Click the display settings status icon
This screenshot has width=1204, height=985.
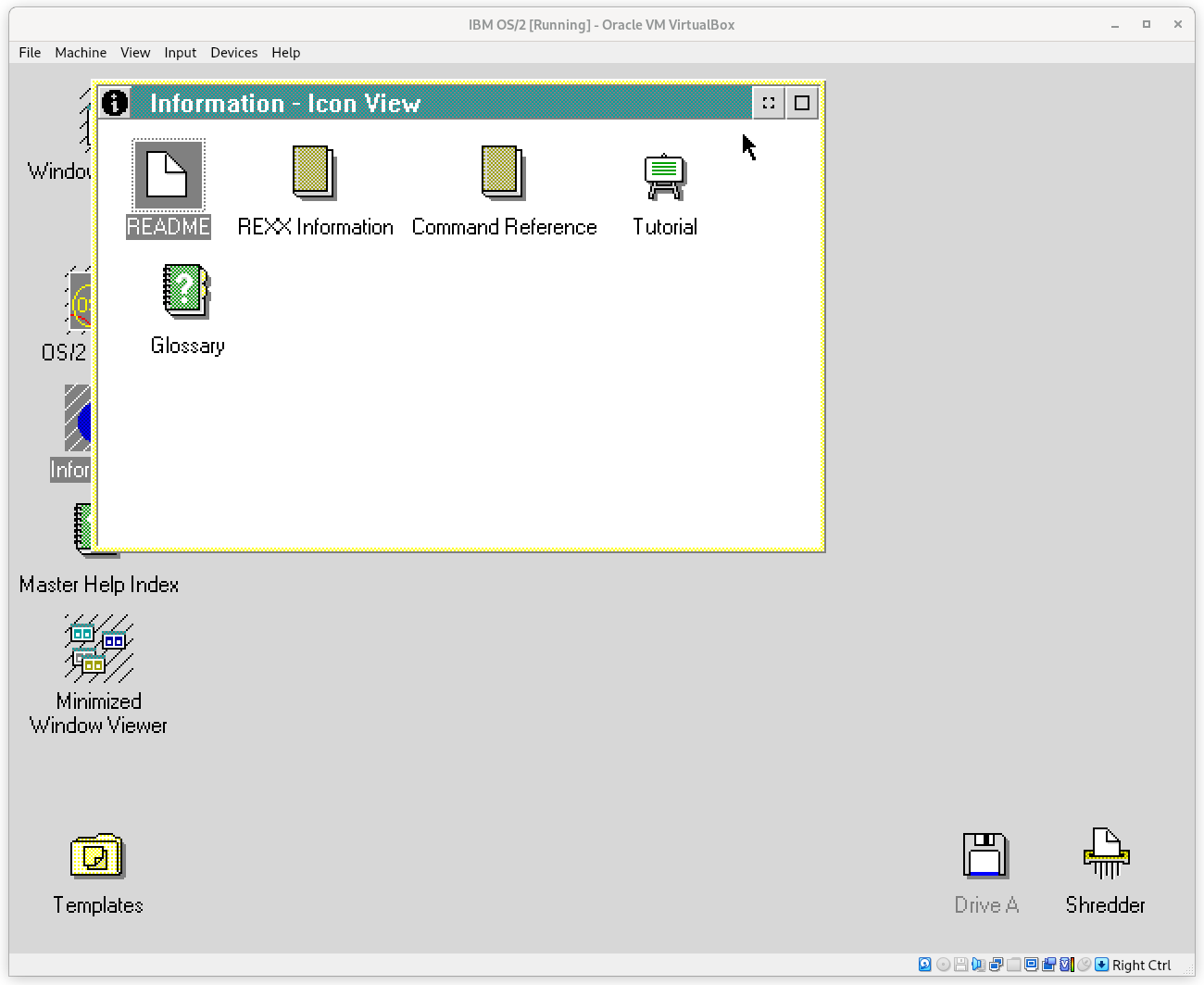[x=1031, y=965]
